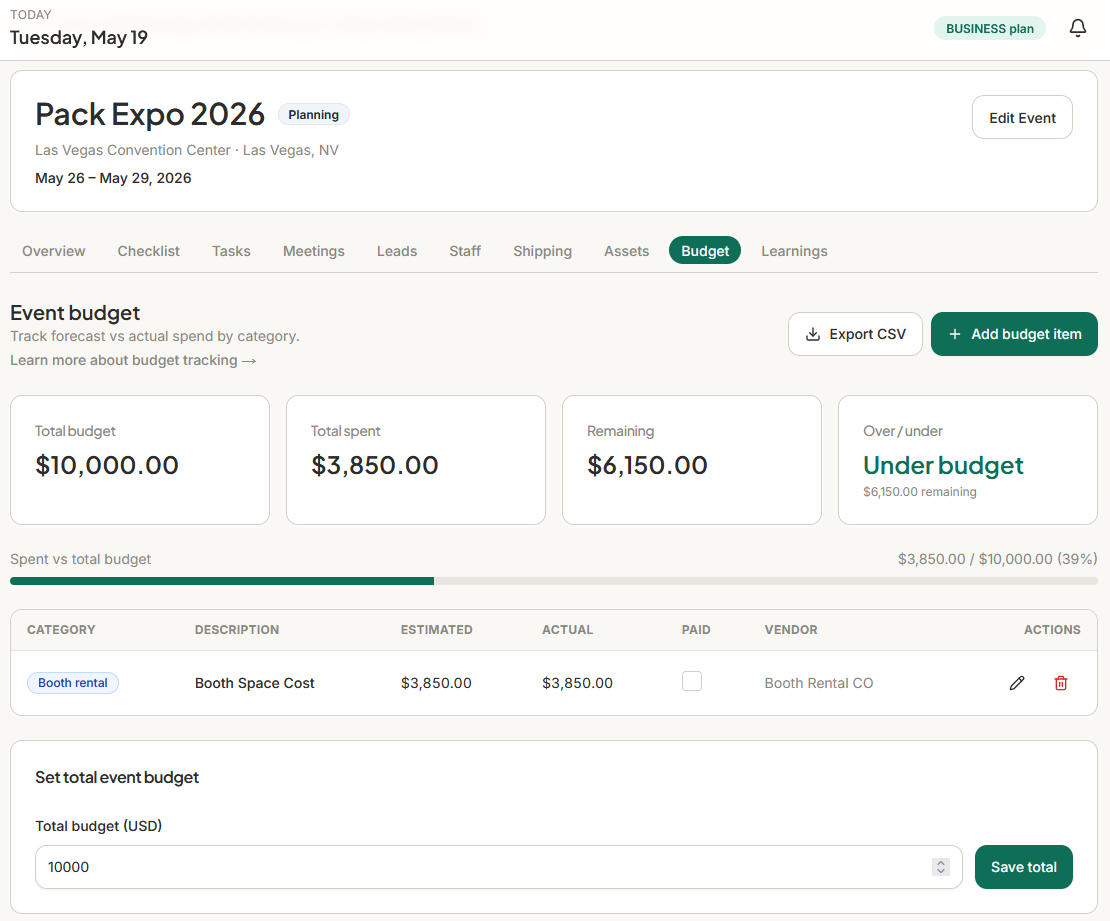1110x921 pixels.
Task: Click the total budget number stepper arrows
Action: tap(940, 867)
